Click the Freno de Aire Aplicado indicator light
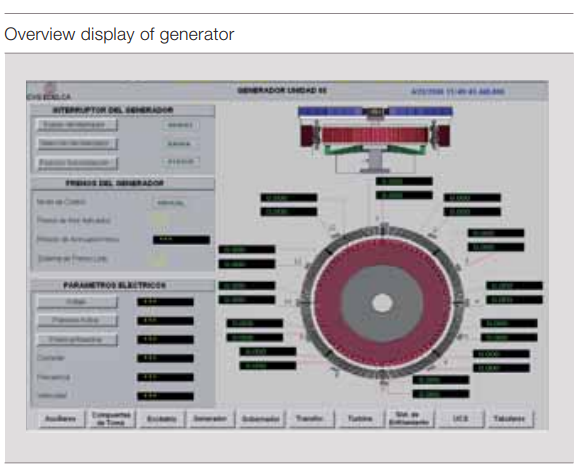Image resolution: width=587 pixels, height=473 pixels. [159, 219]
